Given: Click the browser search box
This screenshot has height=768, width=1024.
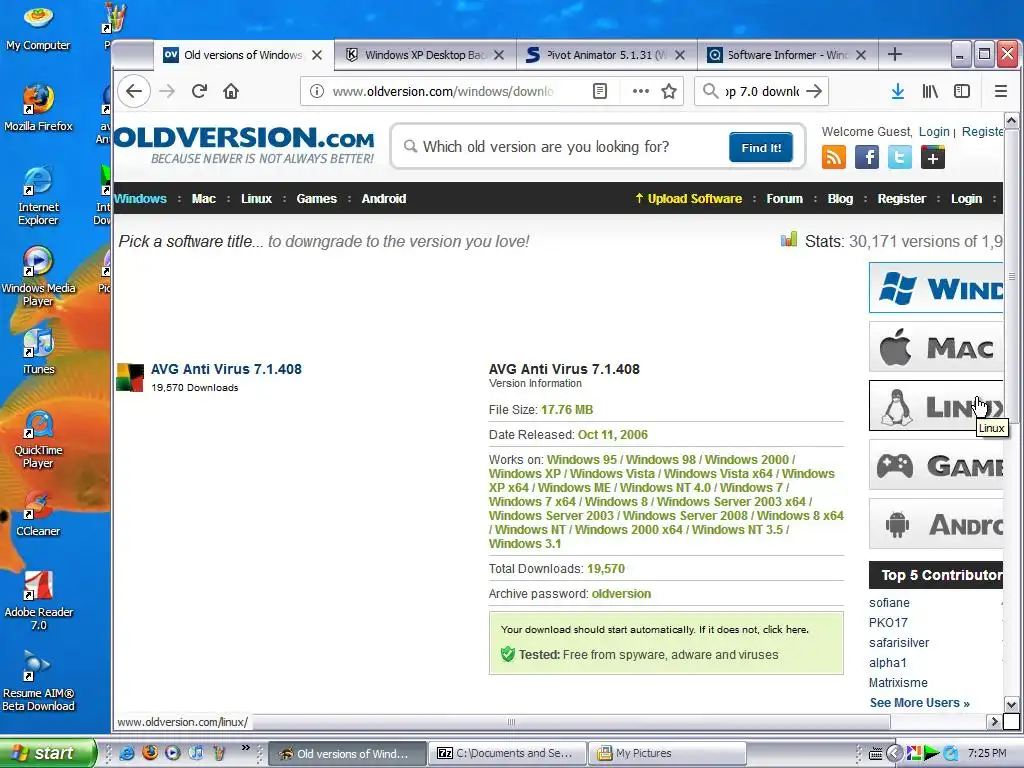Looking at the screenshot, I should coord(761,91).
